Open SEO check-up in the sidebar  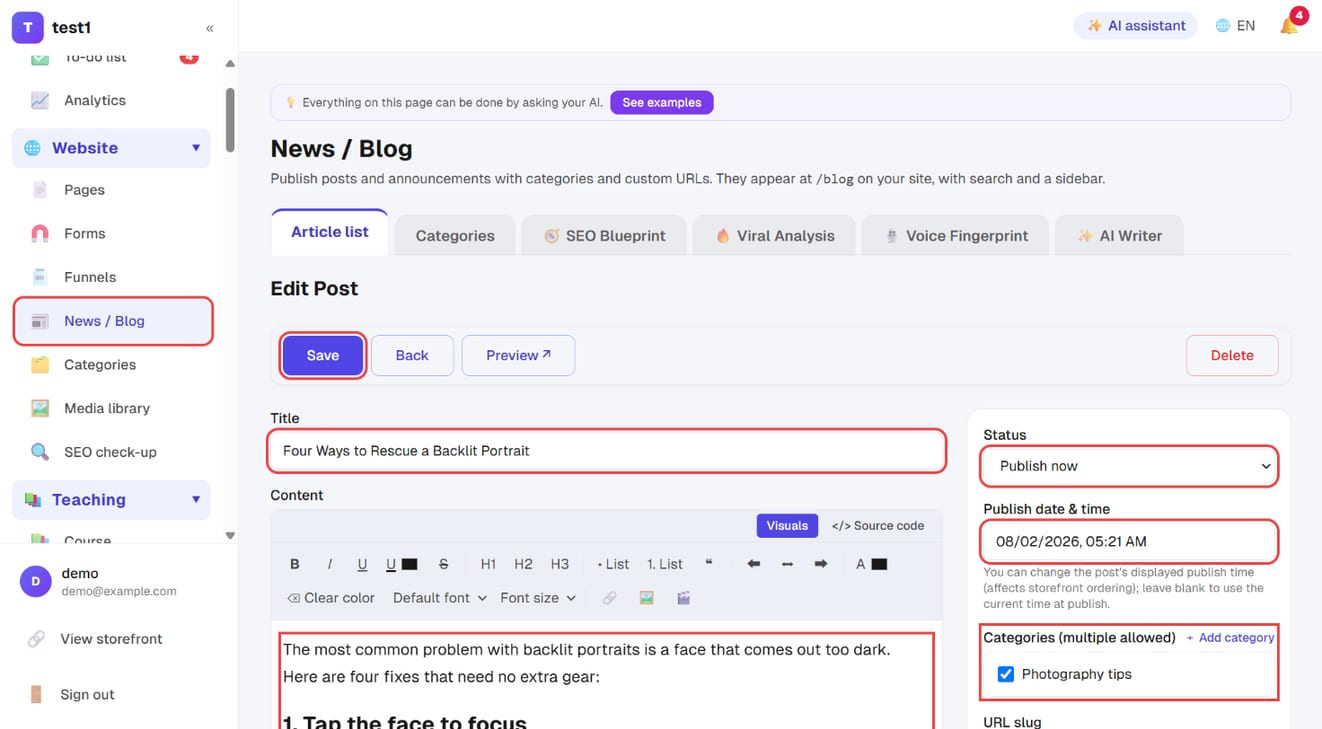[x=111, y=452]
